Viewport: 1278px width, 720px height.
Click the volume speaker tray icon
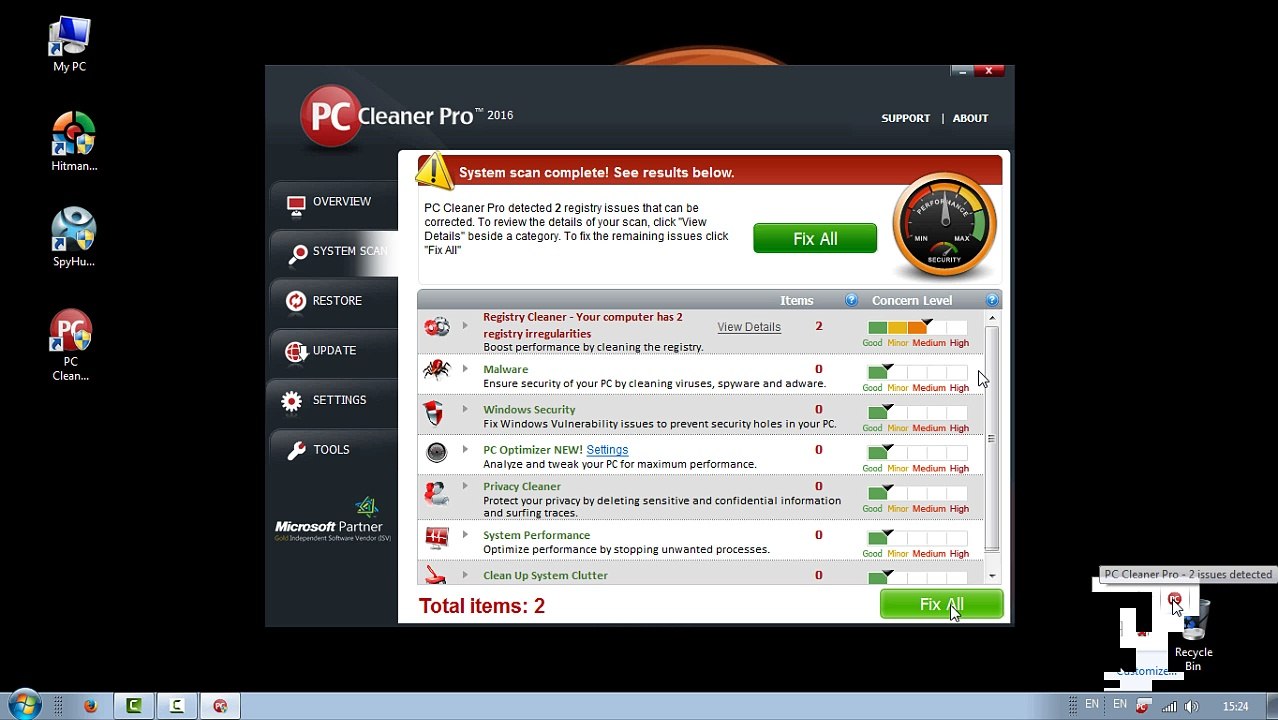pos(1191,706)
